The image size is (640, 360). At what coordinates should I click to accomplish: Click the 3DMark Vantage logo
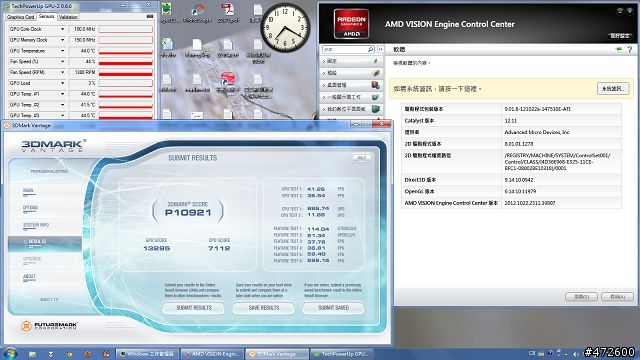[53, 145]
